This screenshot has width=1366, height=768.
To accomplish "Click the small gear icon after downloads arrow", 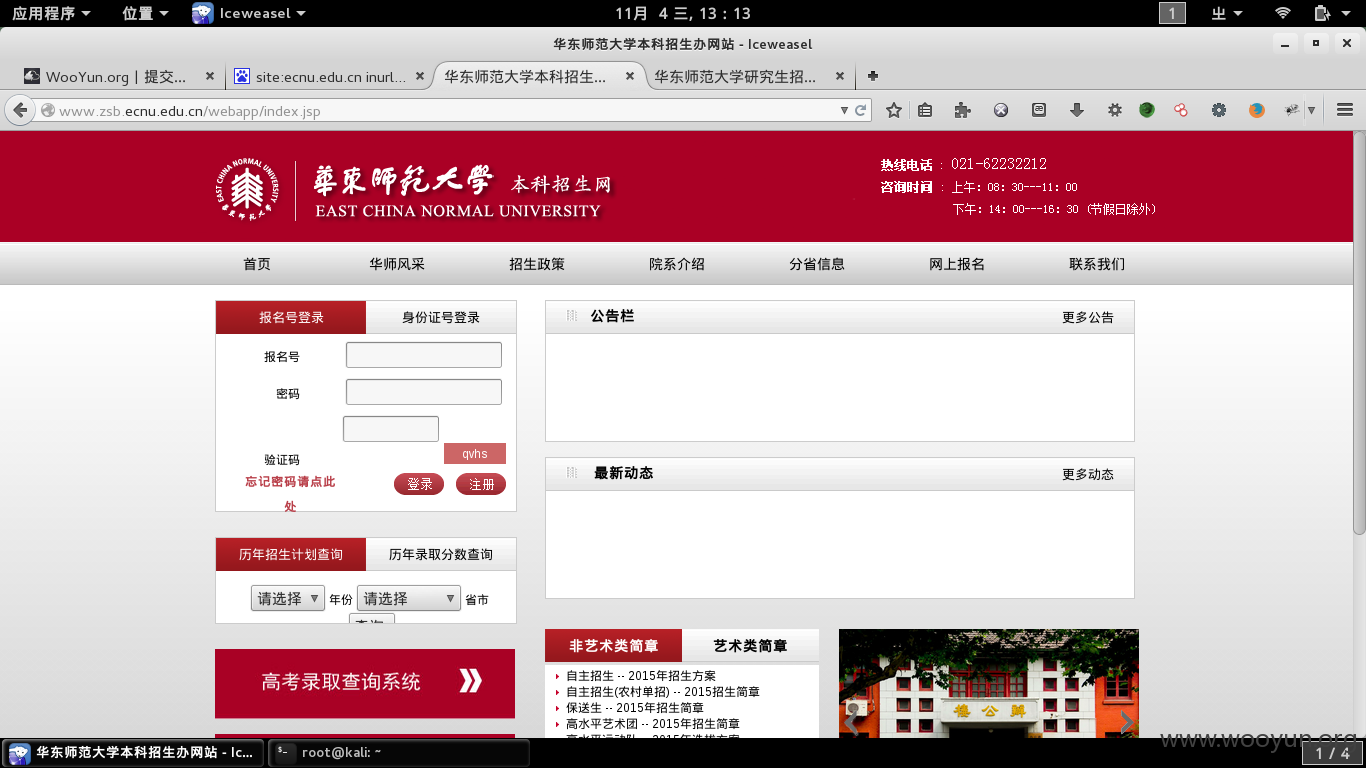I will [x=1115, y=111].
